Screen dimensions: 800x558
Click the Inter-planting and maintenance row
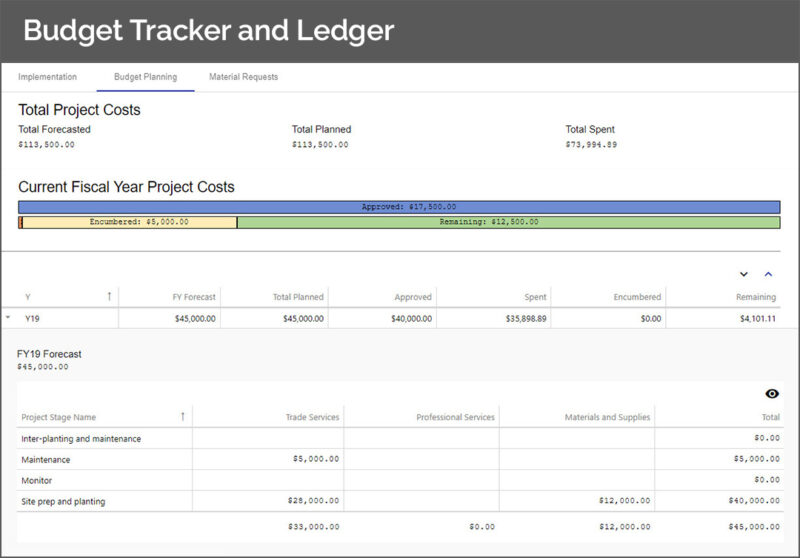pyautogui.click(x=81, y=438)
